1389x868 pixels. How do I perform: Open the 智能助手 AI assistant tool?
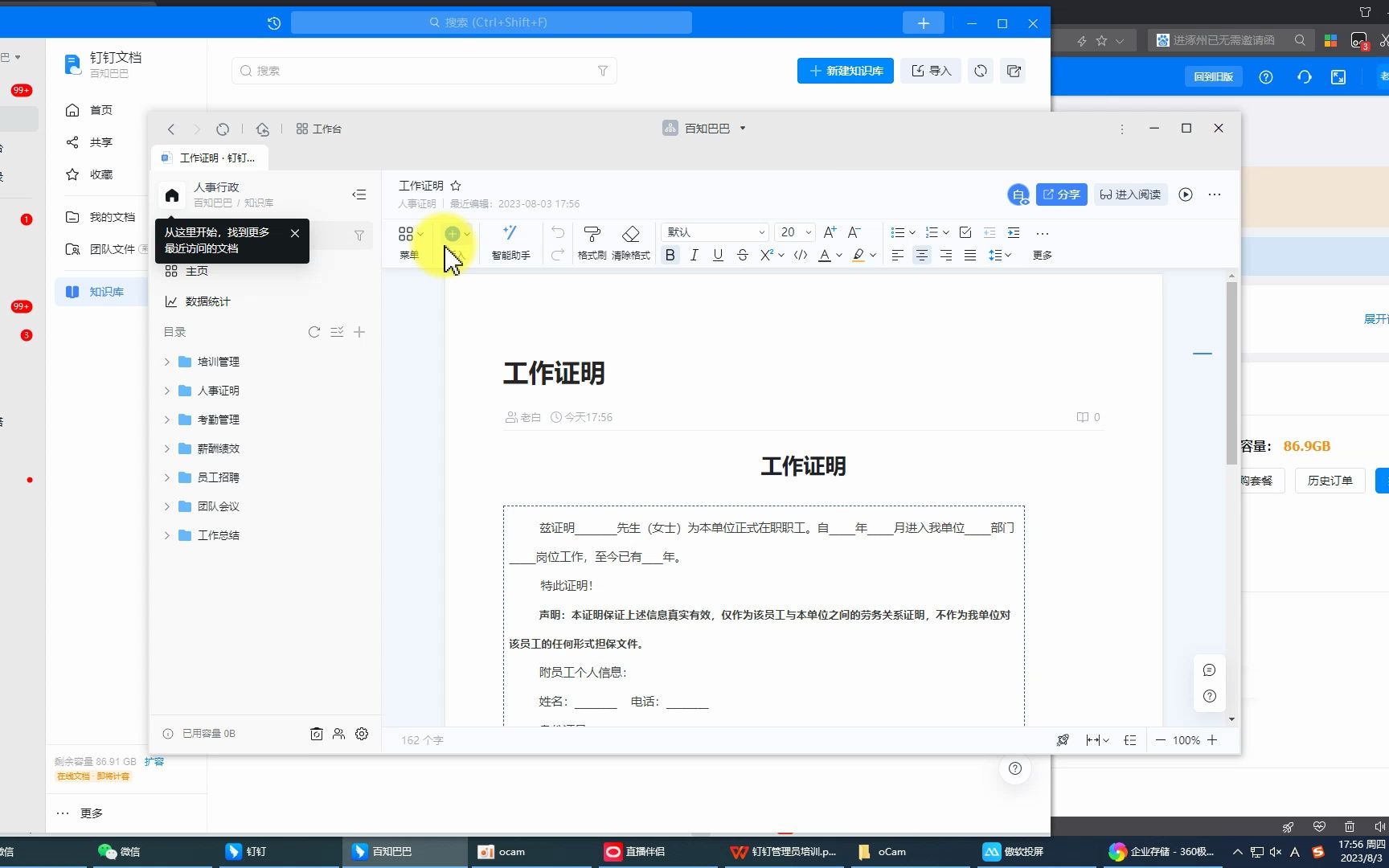(510, 242)
